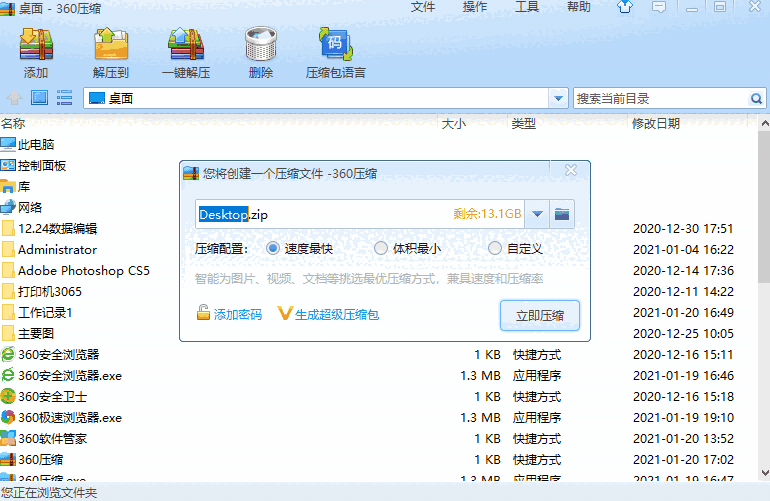Image resolution: width=770 pixels, height=501 pixels.
Task: Select the 360安全卫士 shortcut icon
Action: 8,396
